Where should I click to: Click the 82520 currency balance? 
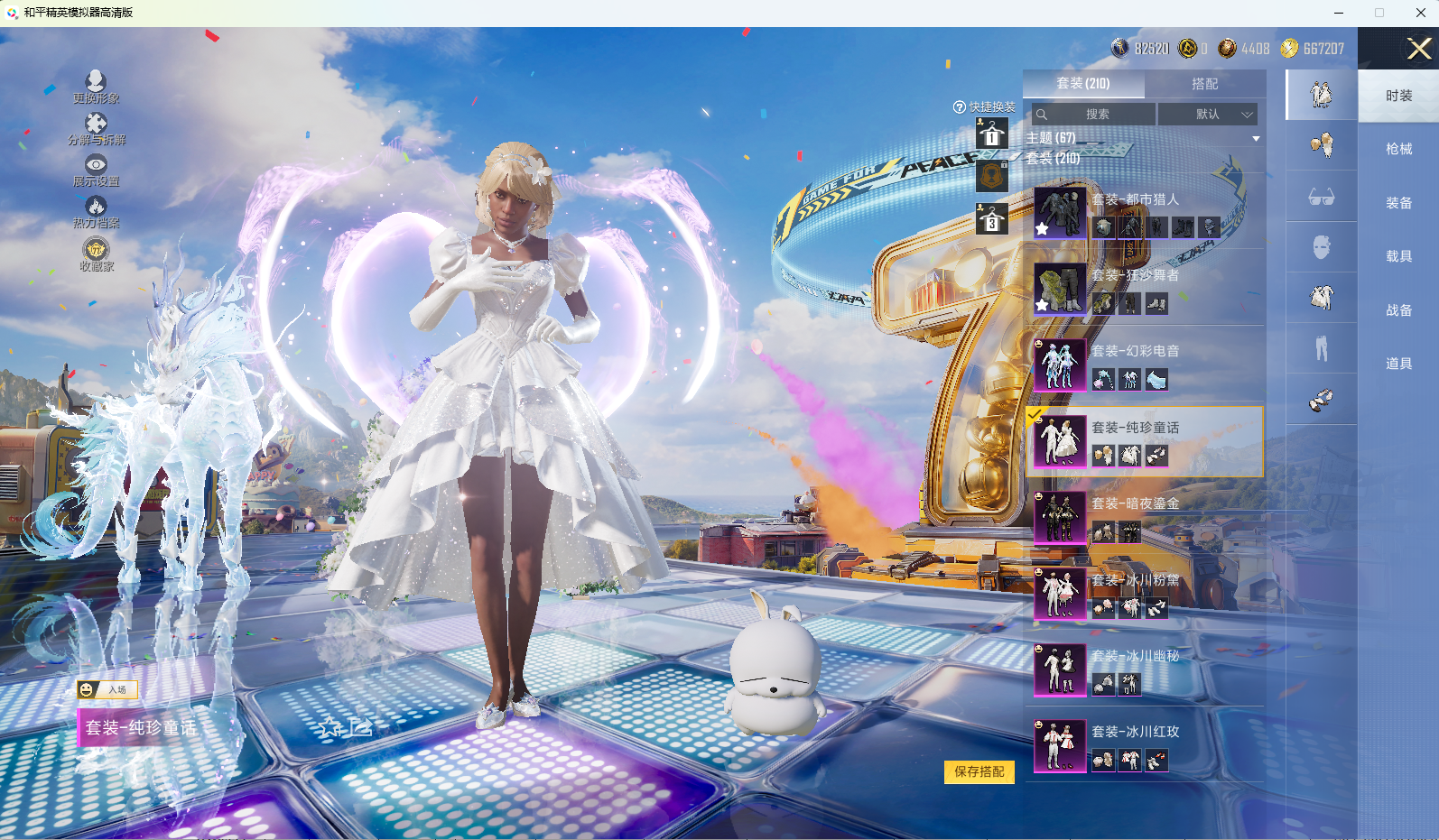pos(1139,49)
